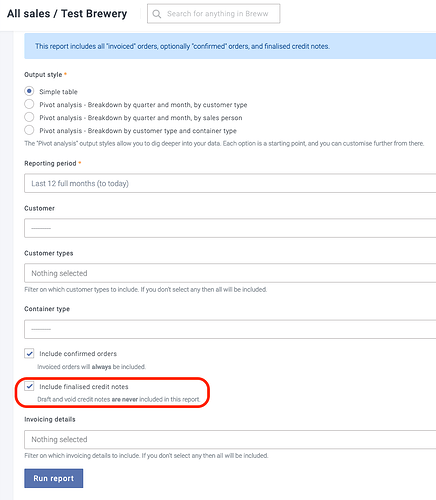Click the Include finalised credit notes label
The height and width of the screenshot is (500, 436).
click(84, 387)
